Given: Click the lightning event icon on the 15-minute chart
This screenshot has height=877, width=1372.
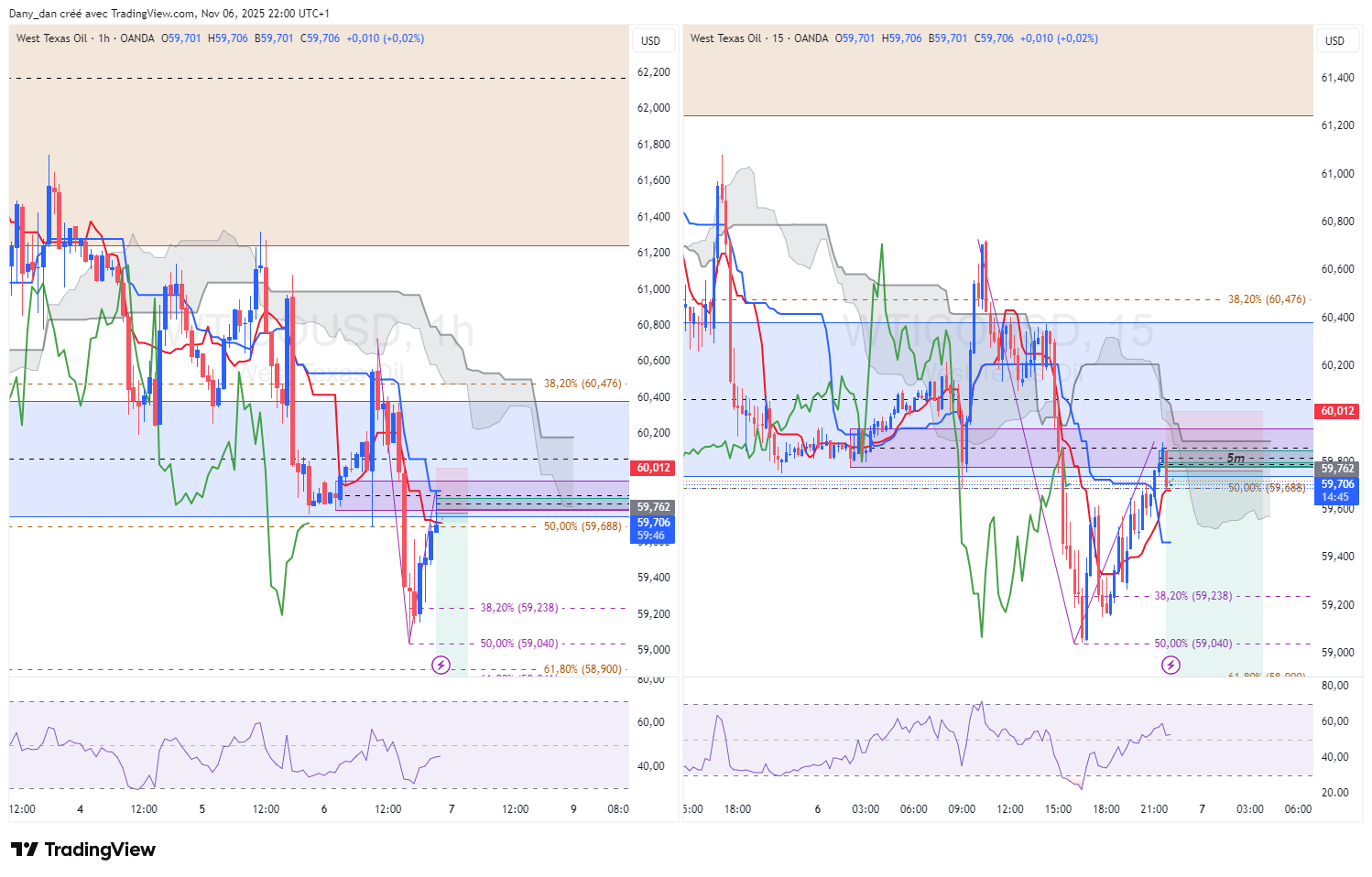Looking at the screenshot, I should [1171, 665].
